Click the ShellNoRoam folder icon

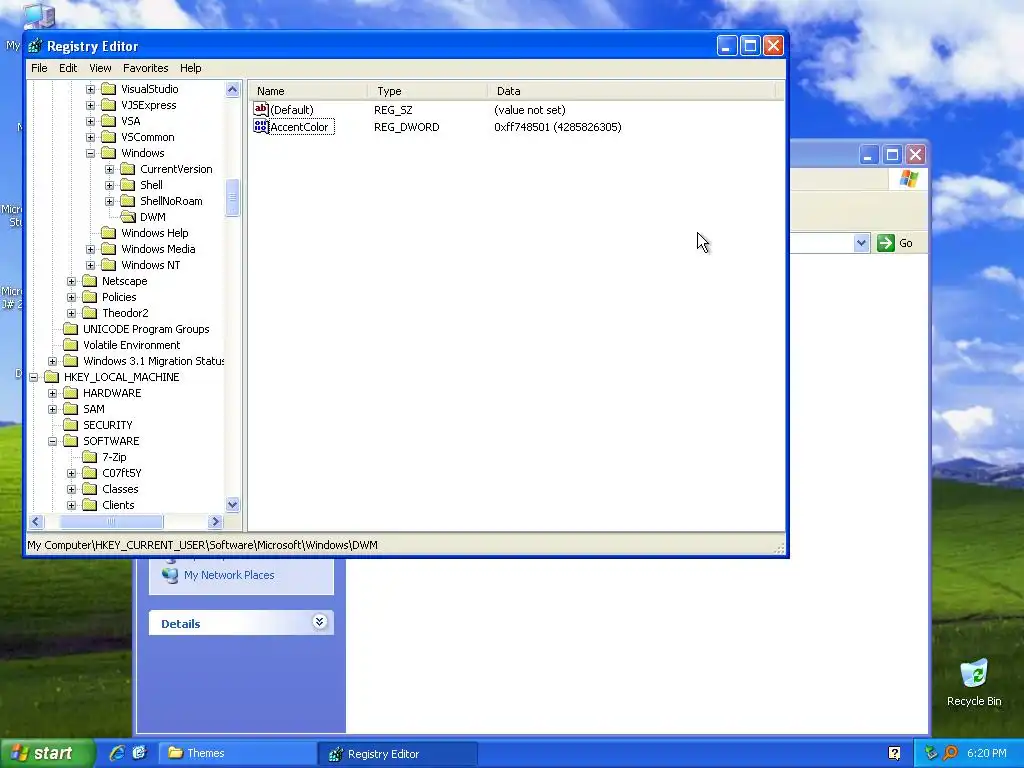pos(128,201)
